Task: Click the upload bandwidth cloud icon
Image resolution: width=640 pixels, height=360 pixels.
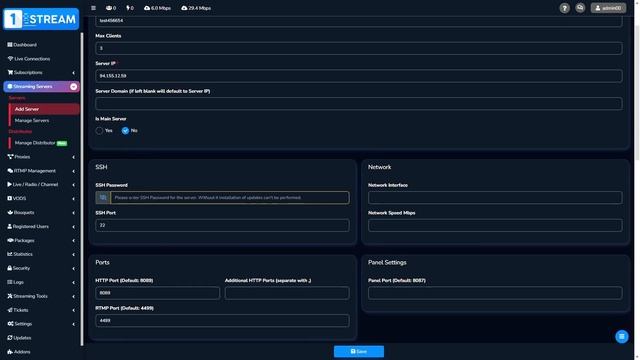Action: pyautogui.click(x=184, y=8)
